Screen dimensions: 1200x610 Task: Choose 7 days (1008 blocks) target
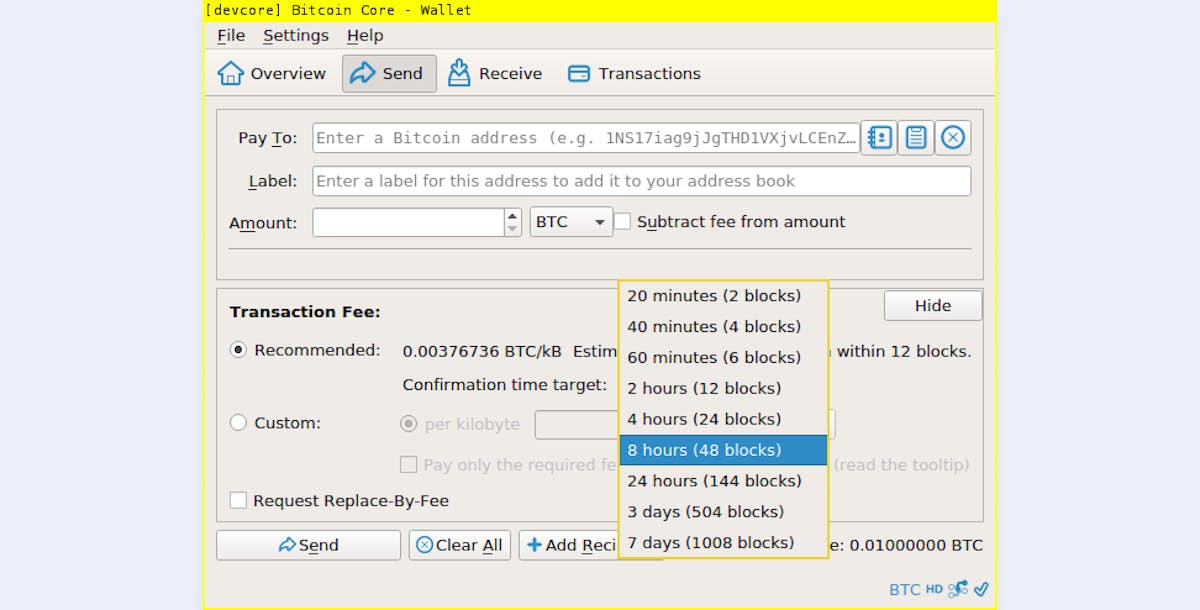click(723, 543)
